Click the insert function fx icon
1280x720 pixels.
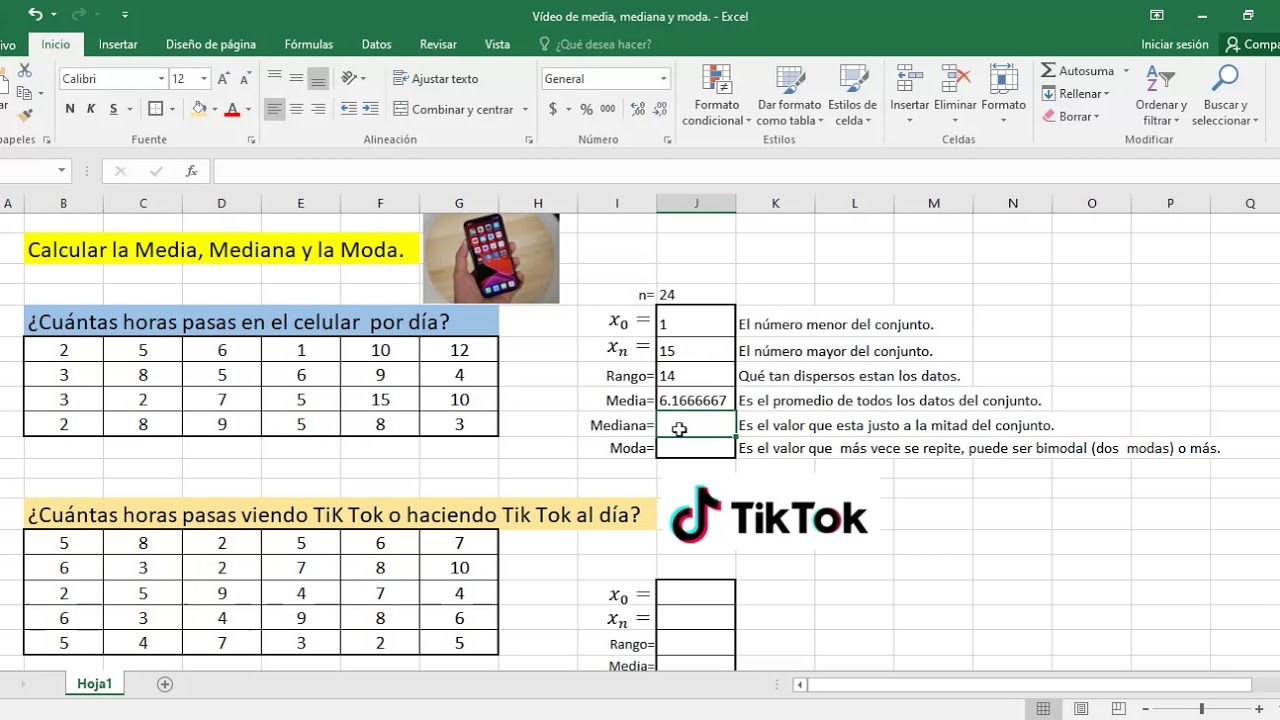coord(192,171)
